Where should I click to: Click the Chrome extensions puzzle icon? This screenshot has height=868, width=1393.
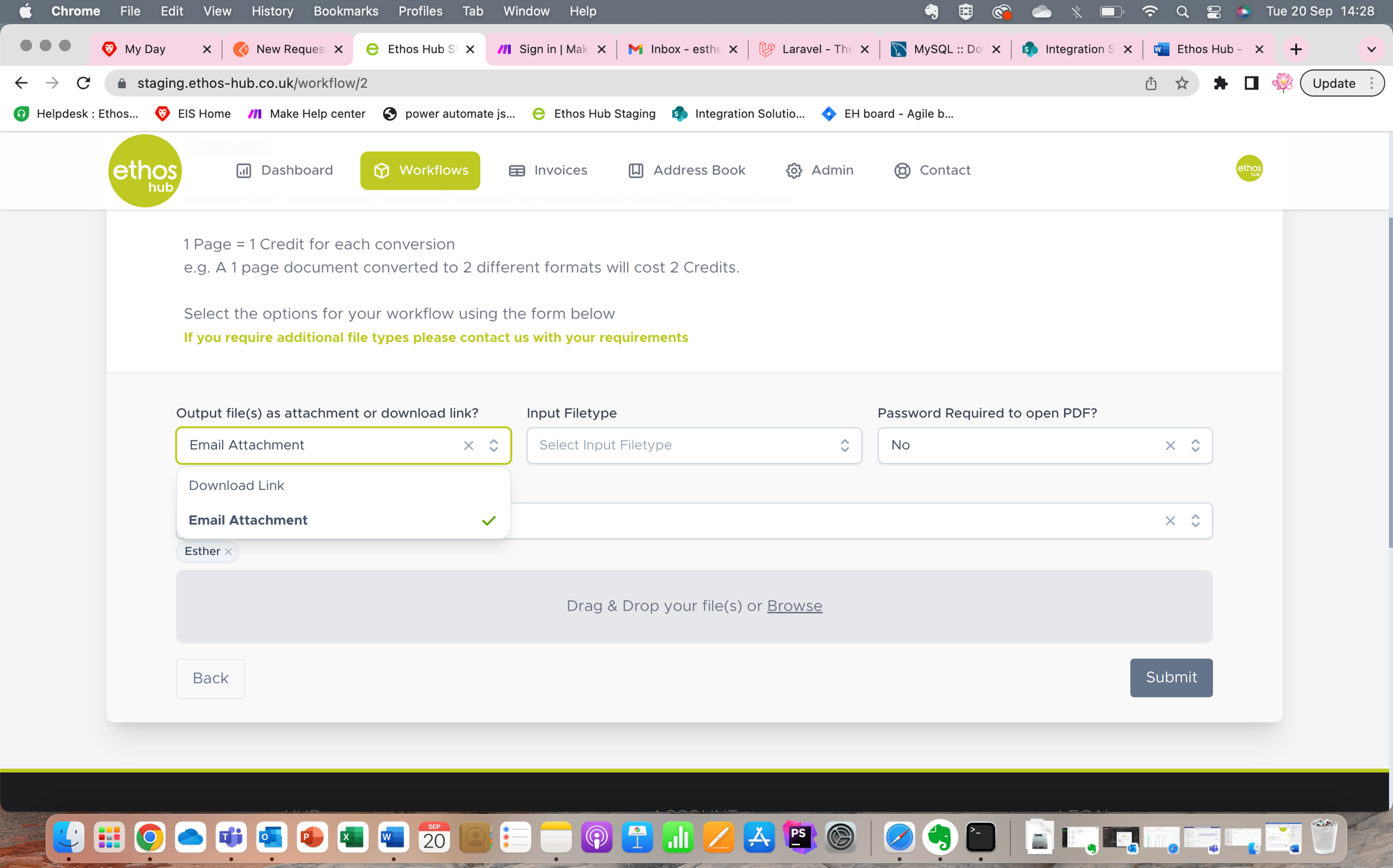click(x=1222, y=83)
